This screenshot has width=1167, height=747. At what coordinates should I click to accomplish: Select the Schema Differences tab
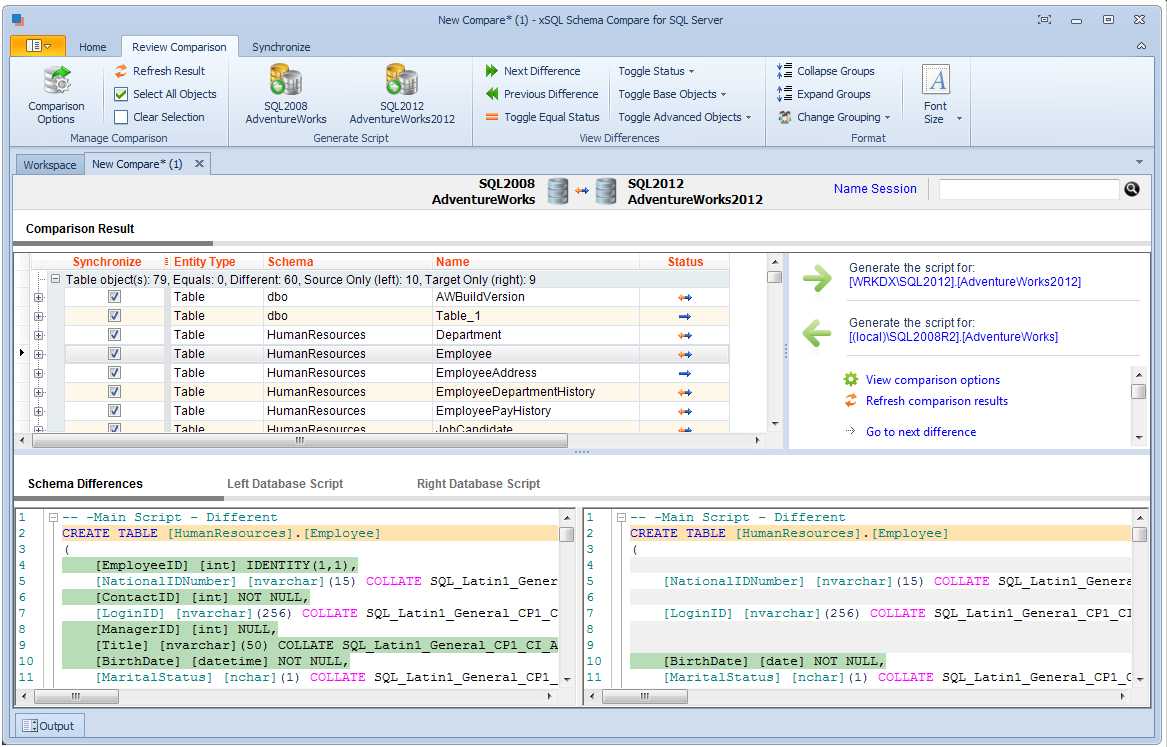point(85,484)
